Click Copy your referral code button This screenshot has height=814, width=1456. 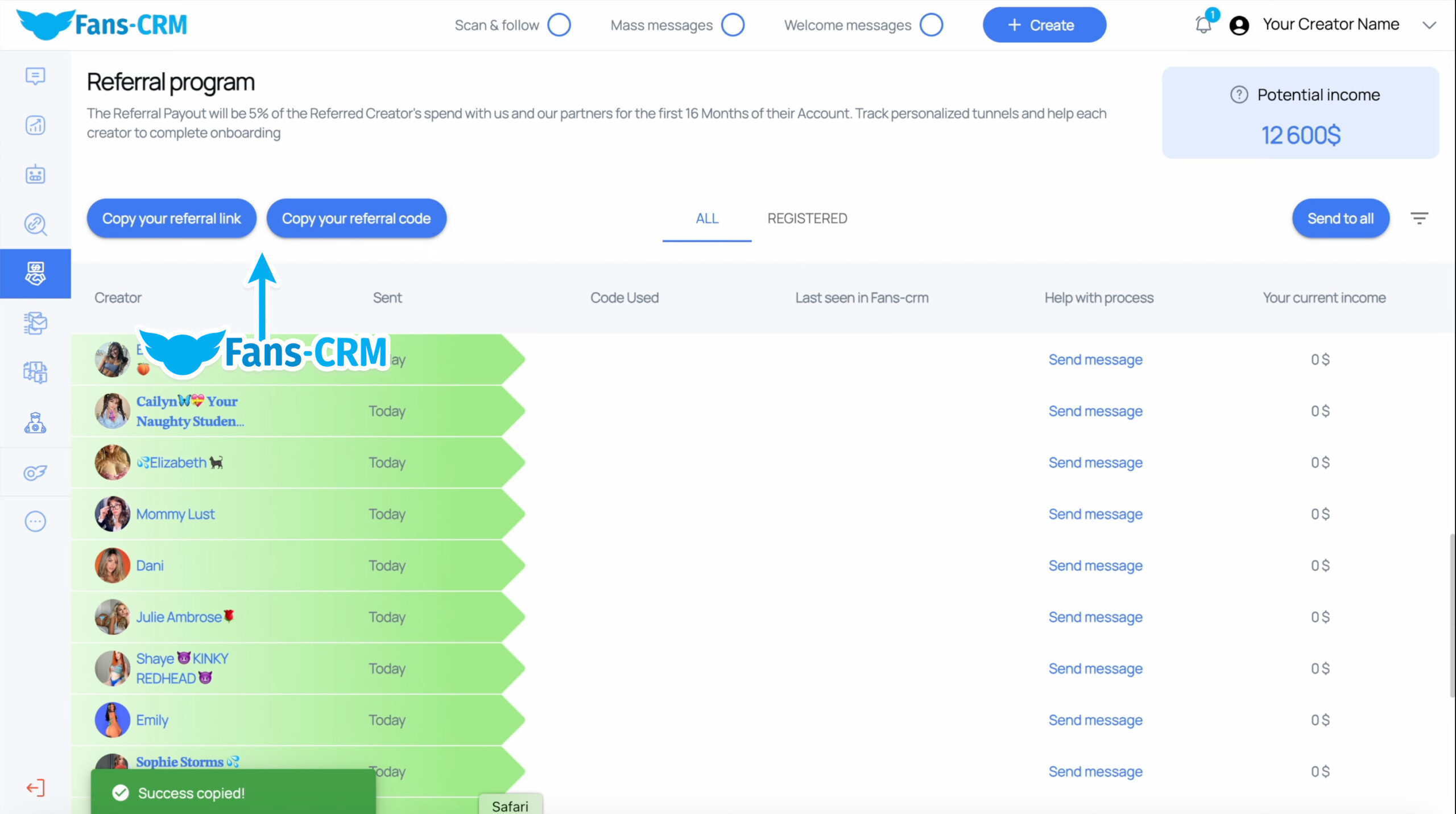tap(355, 218)
